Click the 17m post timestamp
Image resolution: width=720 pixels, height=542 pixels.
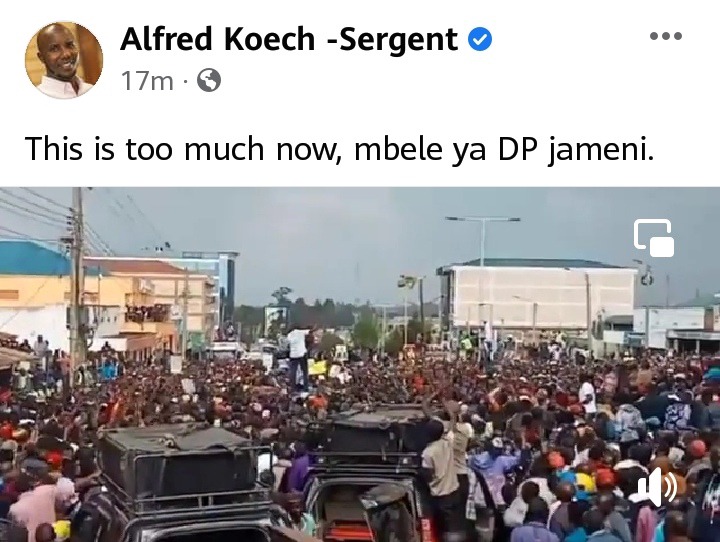pyautogui.click(x=147, y=81)
